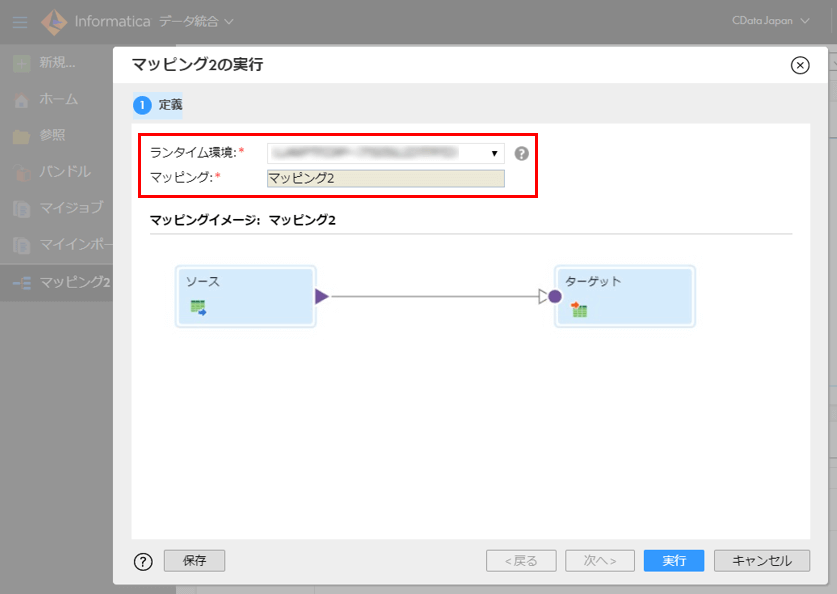Close the マッピング2の実行 dialog
The width and height of the screenshot is (837, 594).
pos(800,65)
